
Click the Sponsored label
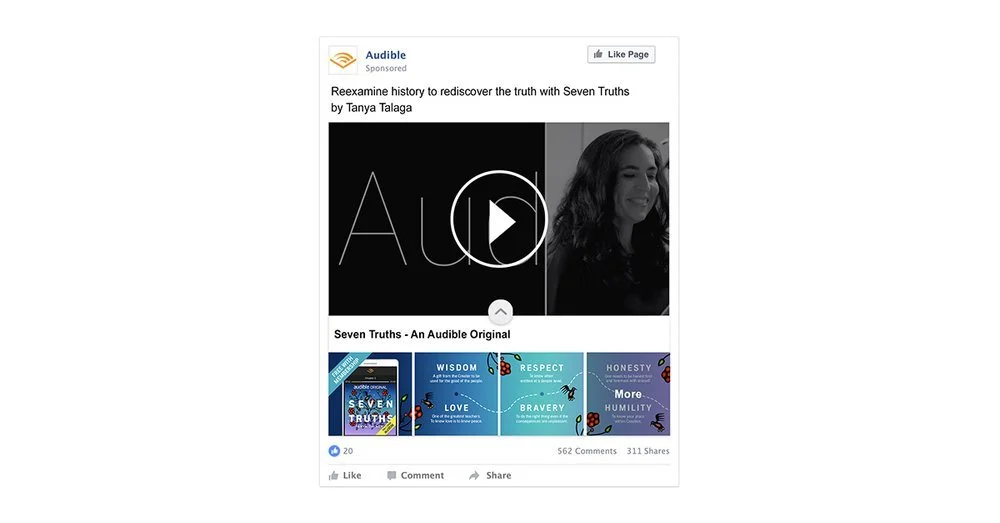(386, 68)
